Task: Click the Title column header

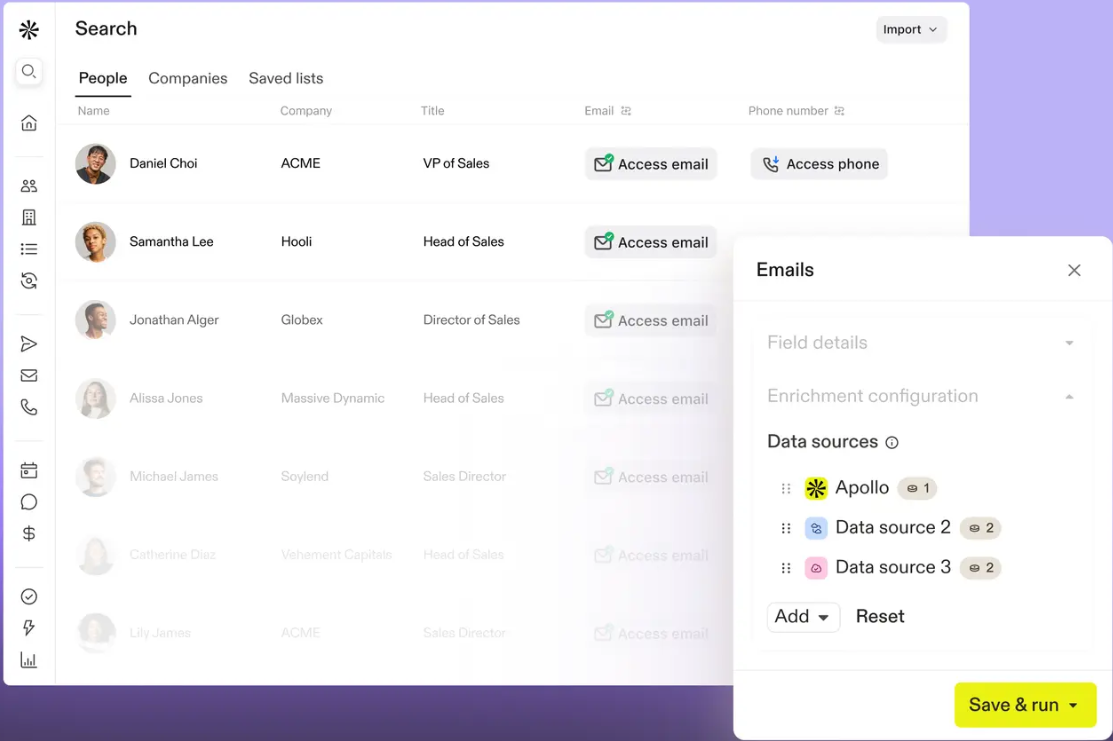Action: pyautogui.click(x=432, y=111)
